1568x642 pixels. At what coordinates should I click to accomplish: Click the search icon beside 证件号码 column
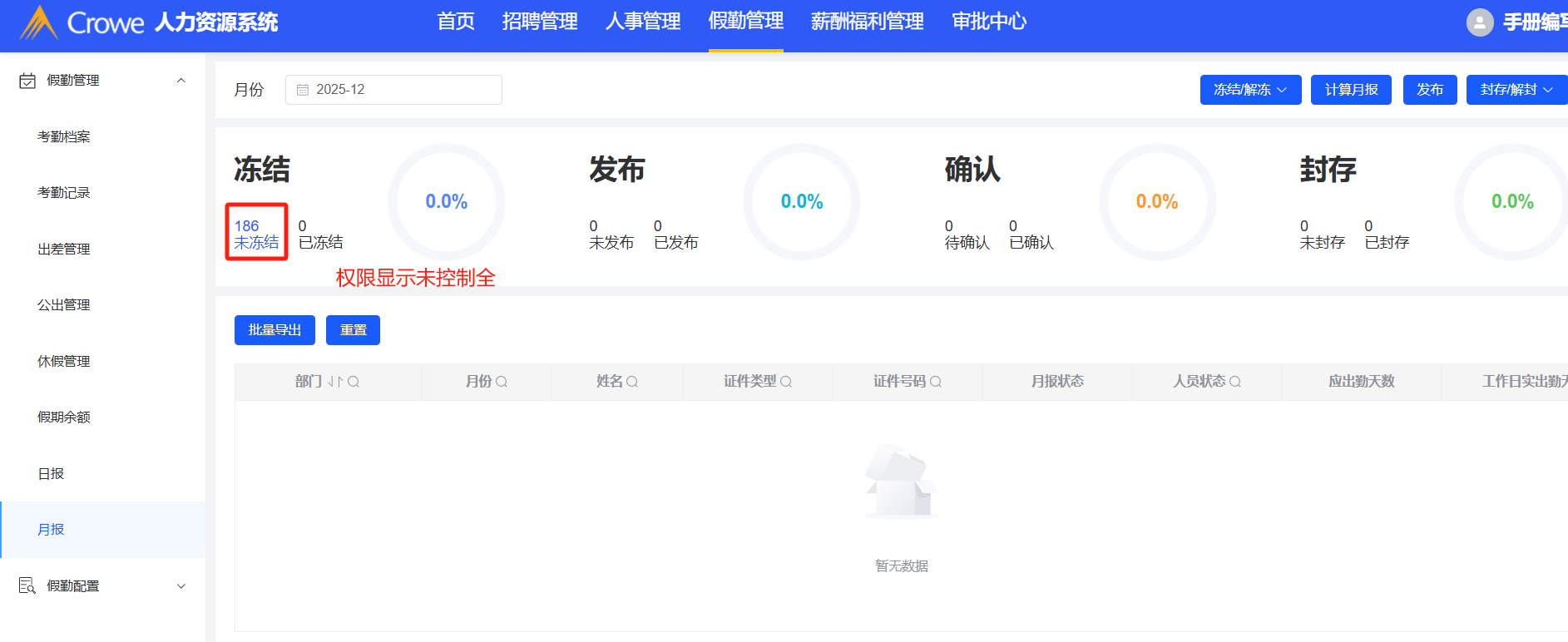tap(936, 382)
